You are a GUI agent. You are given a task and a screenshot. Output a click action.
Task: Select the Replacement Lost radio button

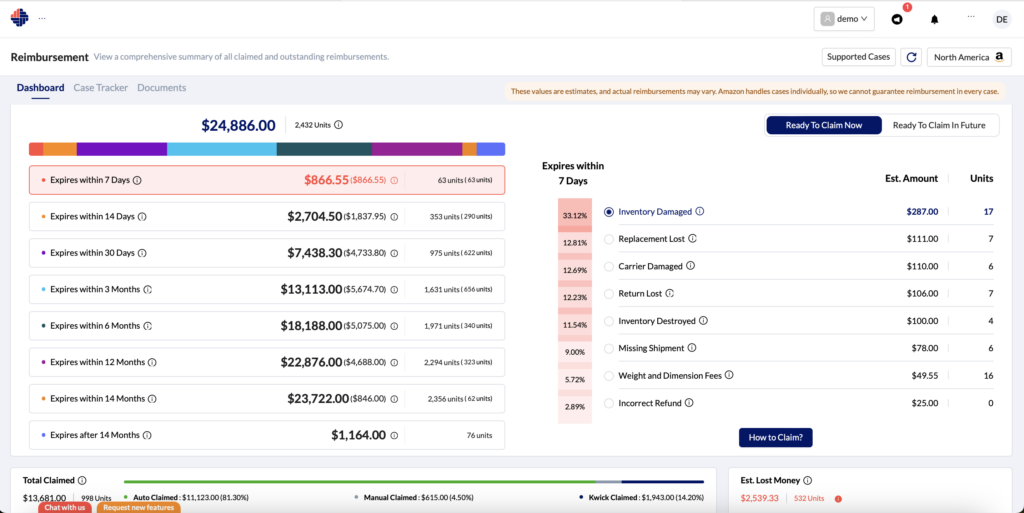(609, 240)
